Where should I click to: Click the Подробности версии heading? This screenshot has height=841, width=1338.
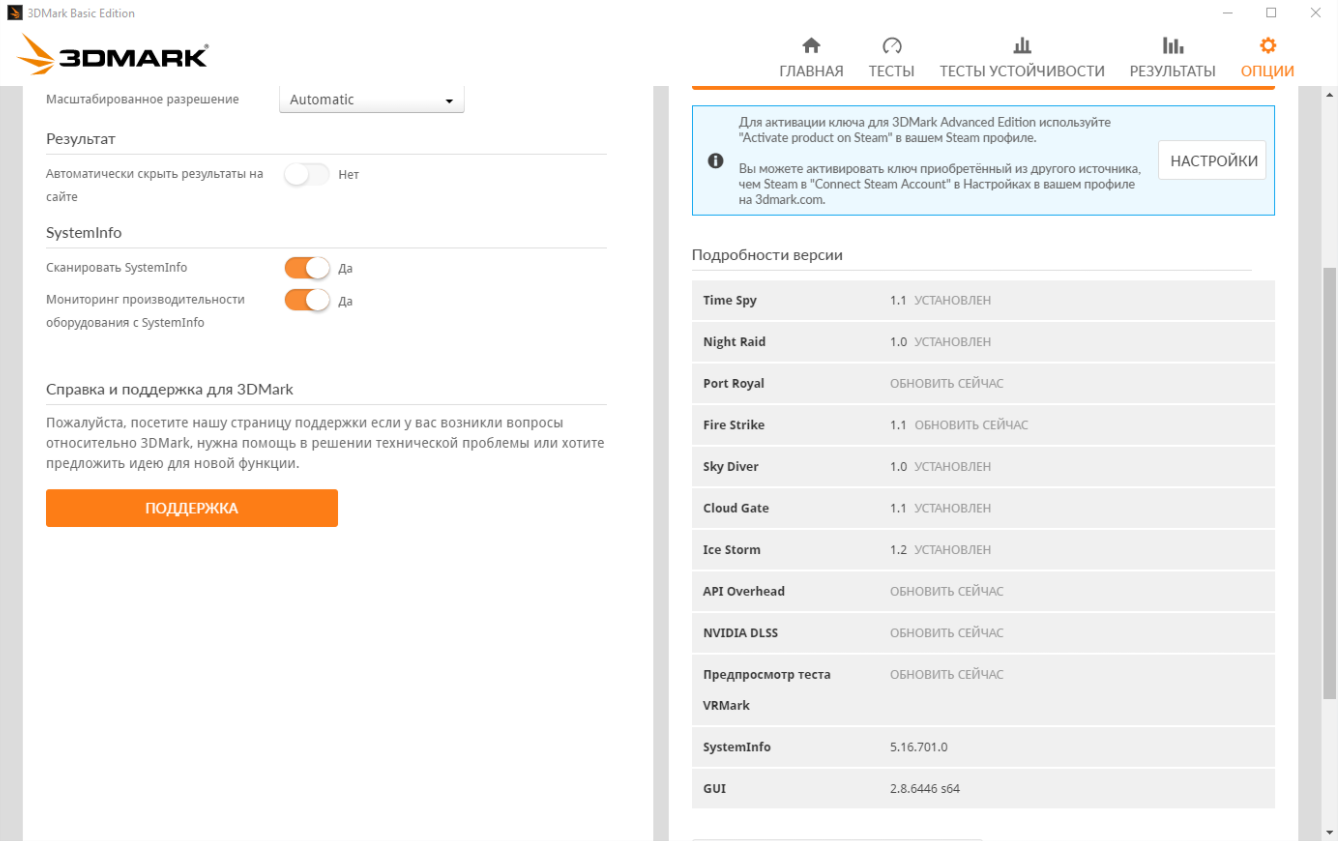click(x=767, y=255)
